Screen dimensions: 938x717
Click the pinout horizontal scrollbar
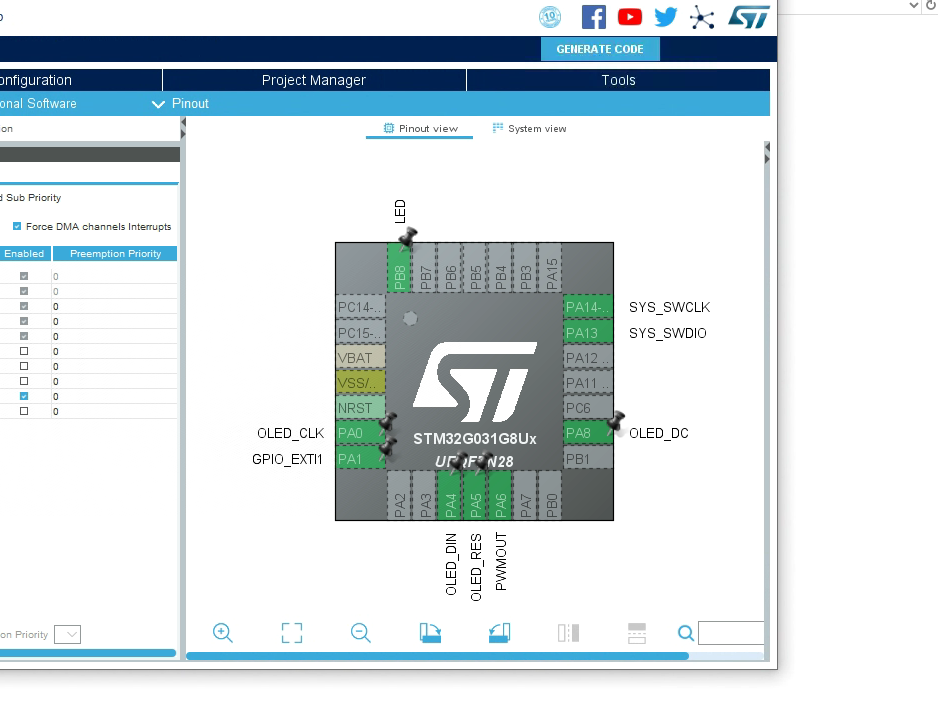[437, 656]
